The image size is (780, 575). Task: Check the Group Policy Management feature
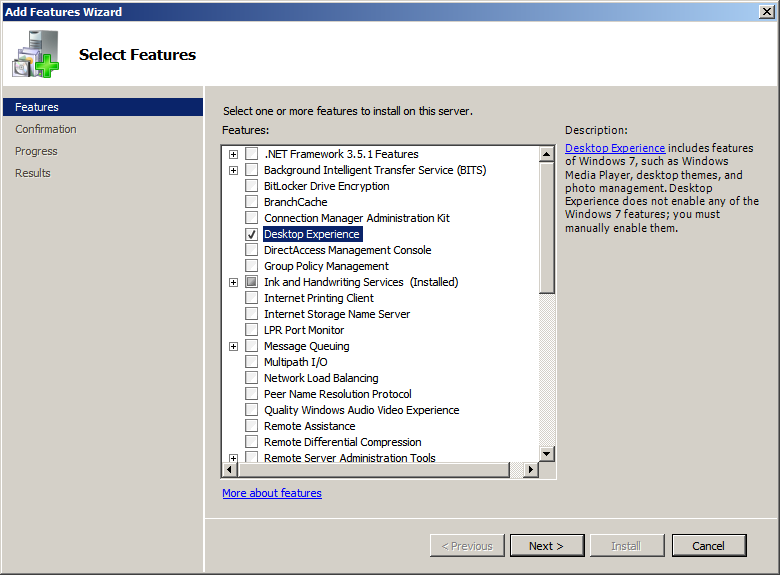coord(251,266)
